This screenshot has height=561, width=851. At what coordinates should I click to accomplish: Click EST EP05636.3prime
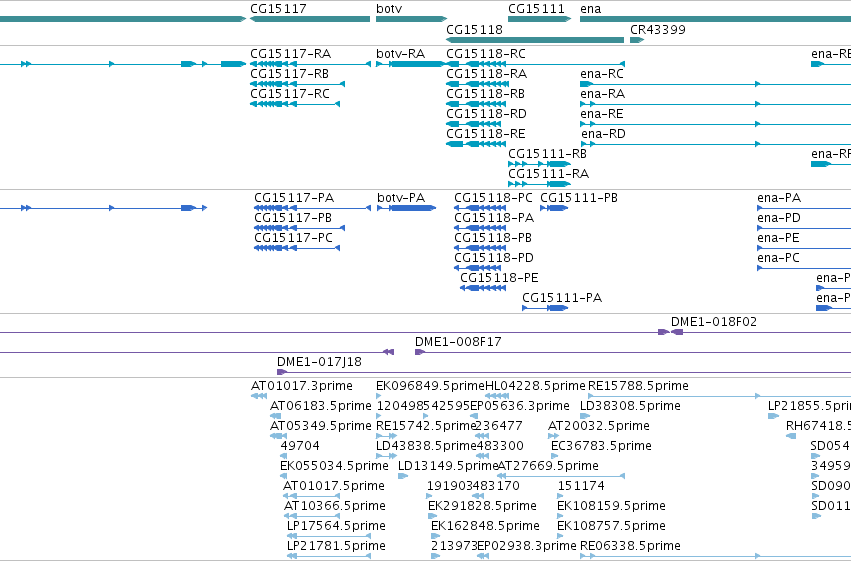point(519,406)
